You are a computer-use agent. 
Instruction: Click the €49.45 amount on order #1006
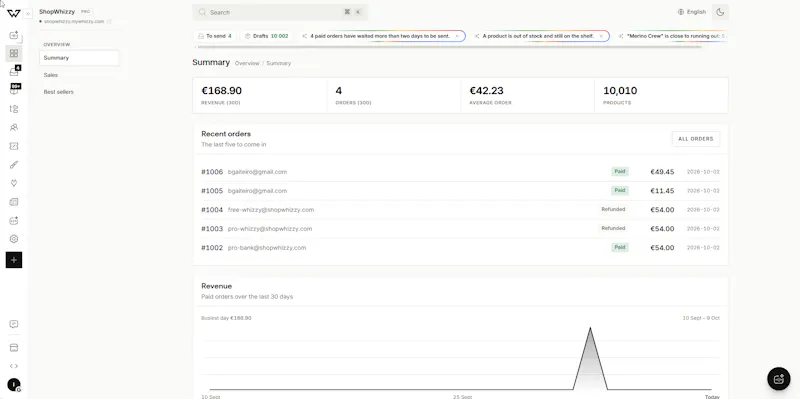click(662, 172)
